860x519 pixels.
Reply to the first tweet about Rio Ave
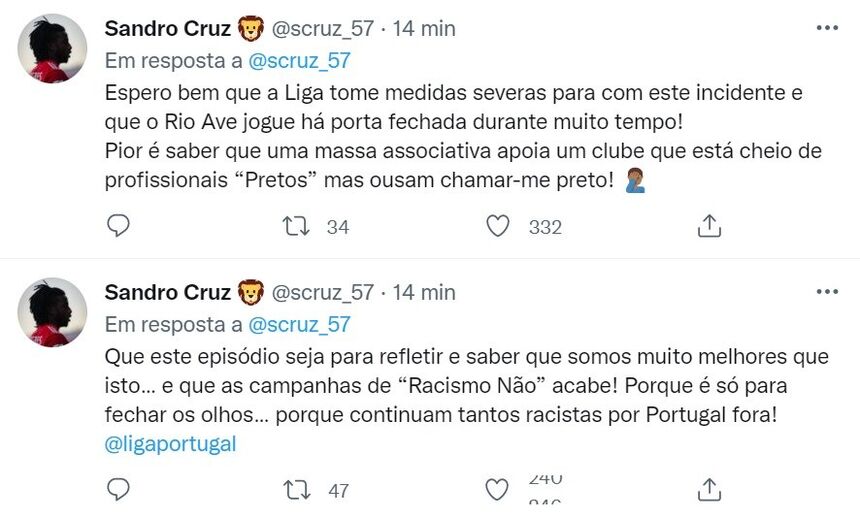(118, 226)
